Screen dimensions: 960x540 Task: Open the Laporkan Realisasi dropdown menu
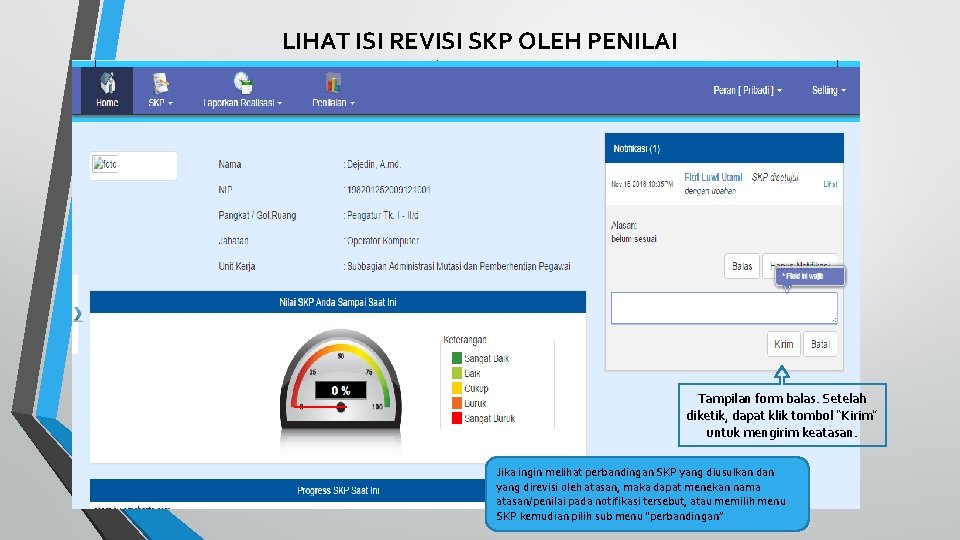coord(242,103)
